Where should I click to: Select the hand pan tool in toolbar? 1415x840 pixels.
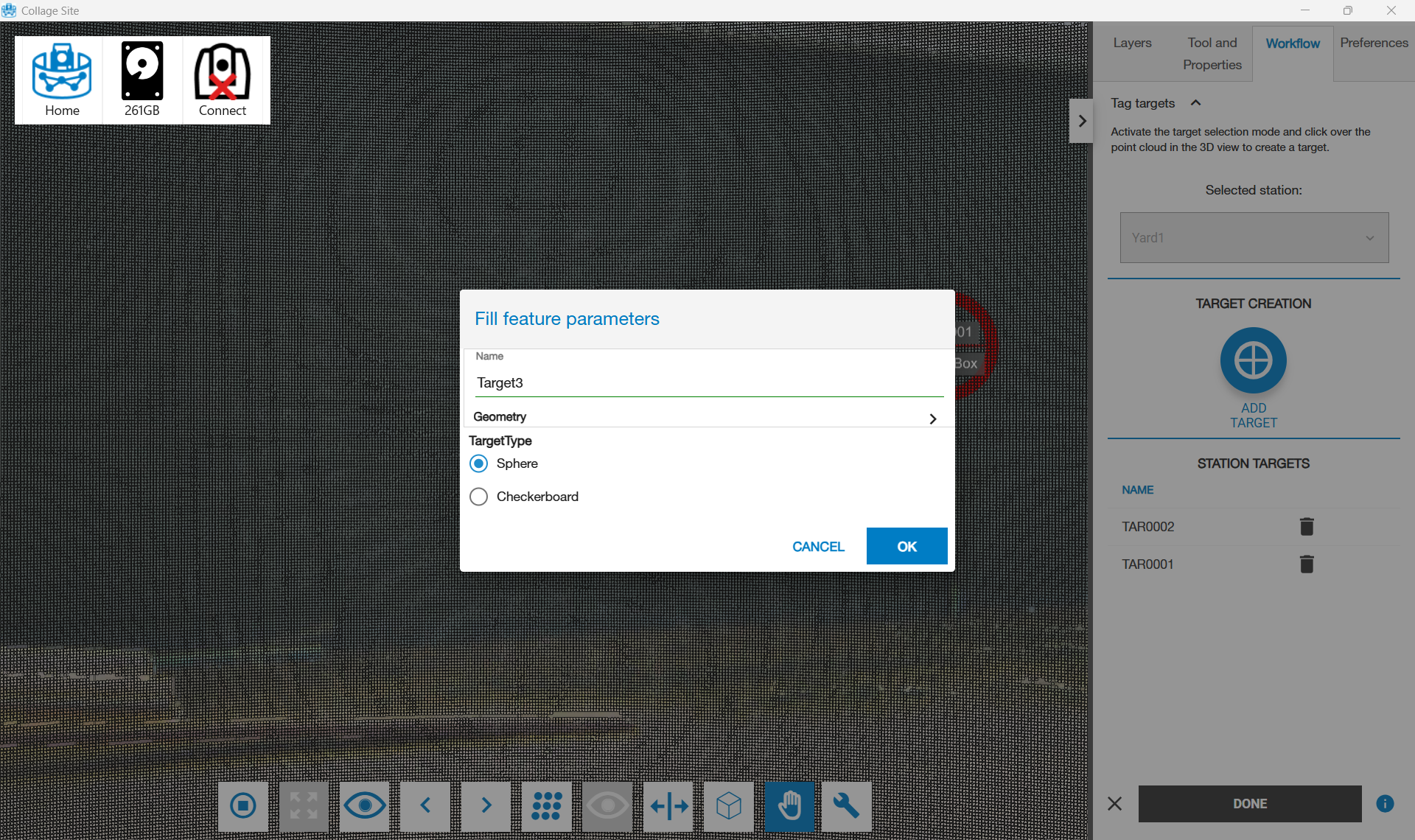(x=789, y=806)
